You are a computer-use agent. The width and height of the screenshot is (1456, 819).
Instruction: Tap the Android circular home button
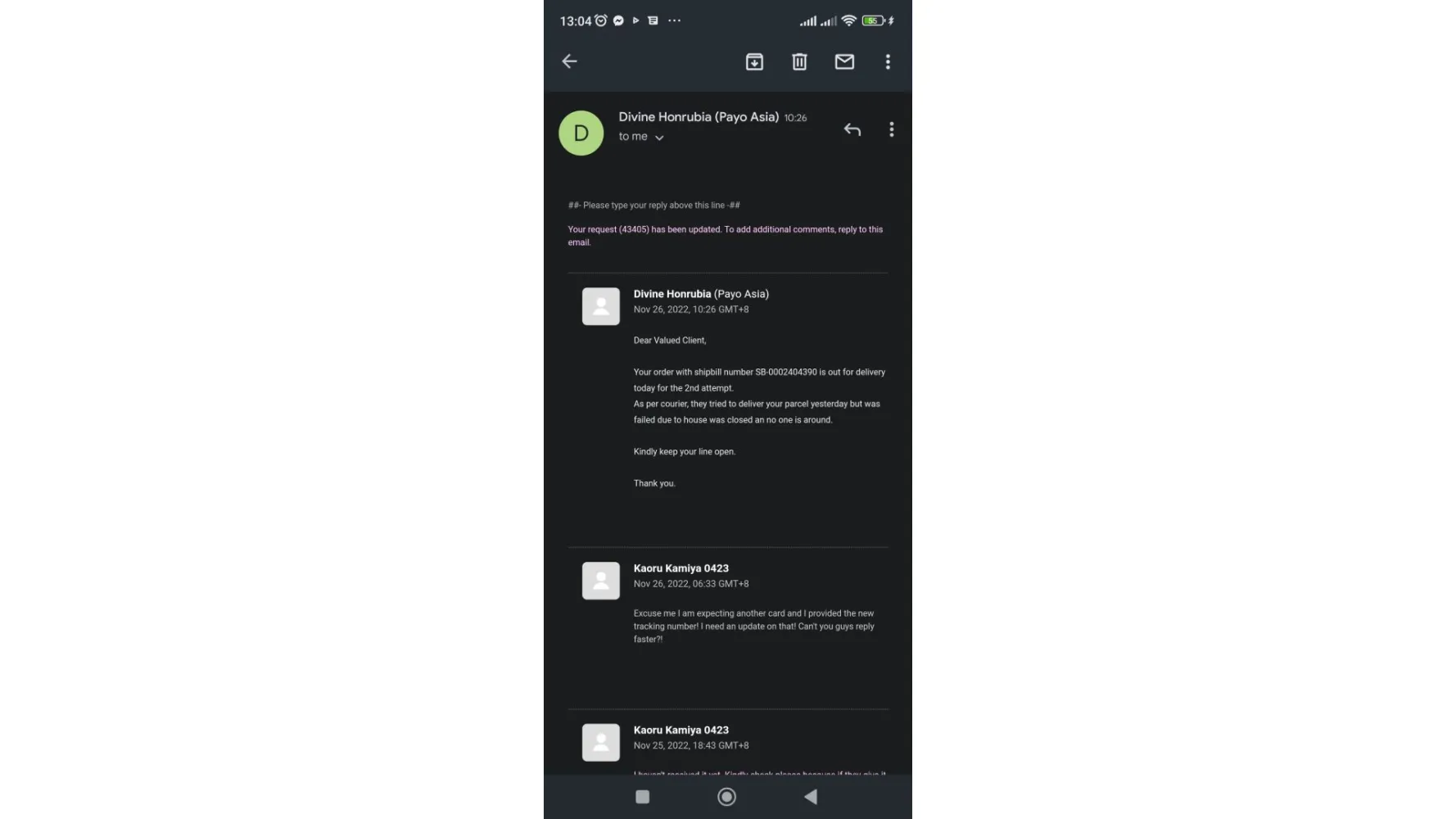[726, 797]
